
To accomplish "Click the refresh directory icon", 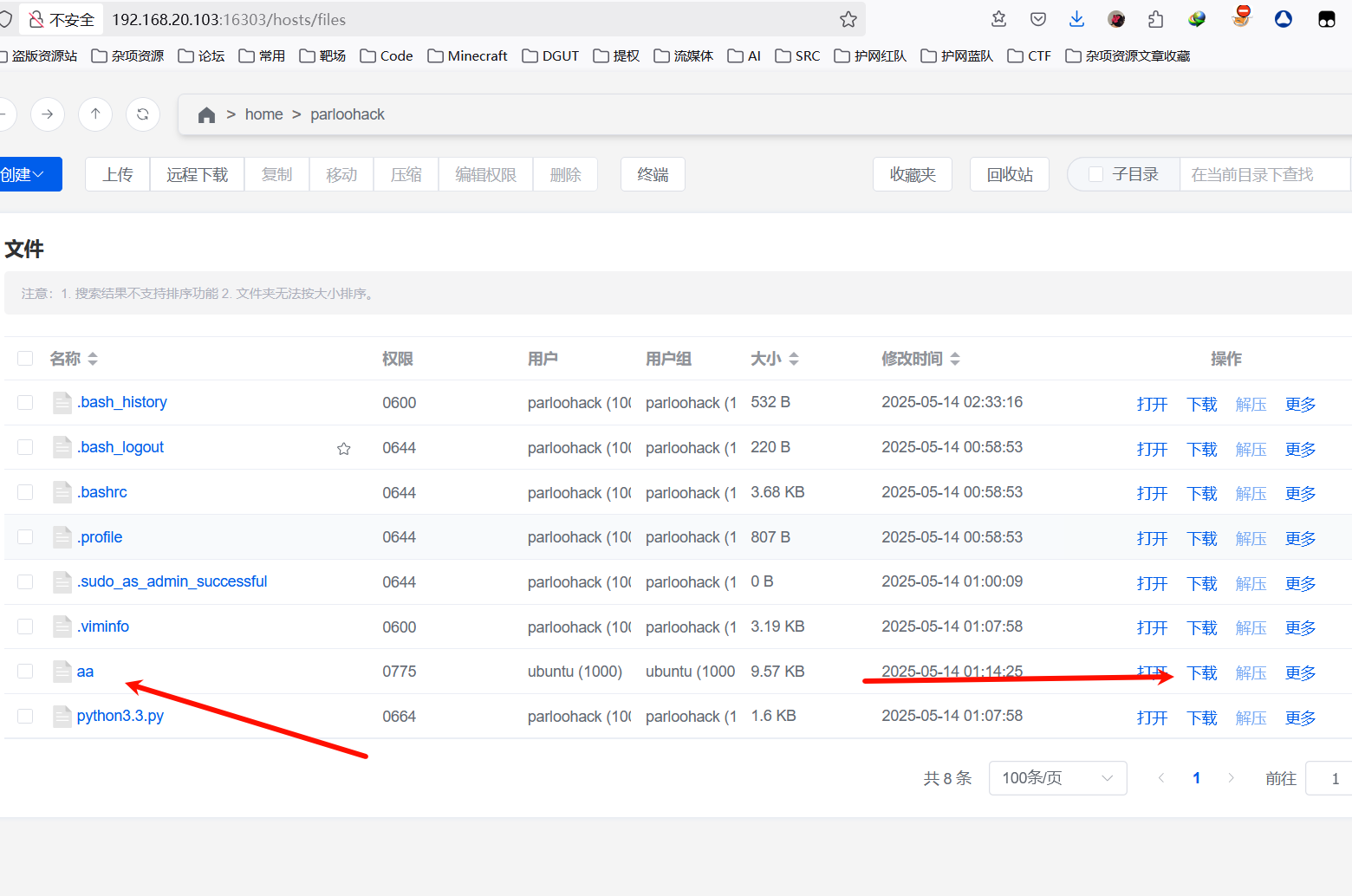I will click(x=143, y=114).
